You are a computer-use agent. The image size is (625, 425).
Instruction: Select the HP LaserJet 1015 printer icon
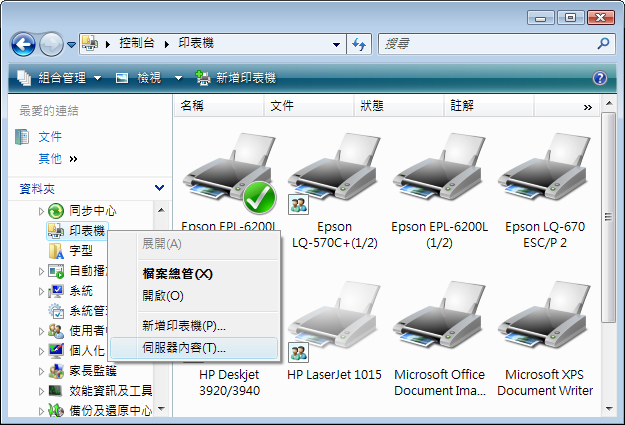(334, 317)
